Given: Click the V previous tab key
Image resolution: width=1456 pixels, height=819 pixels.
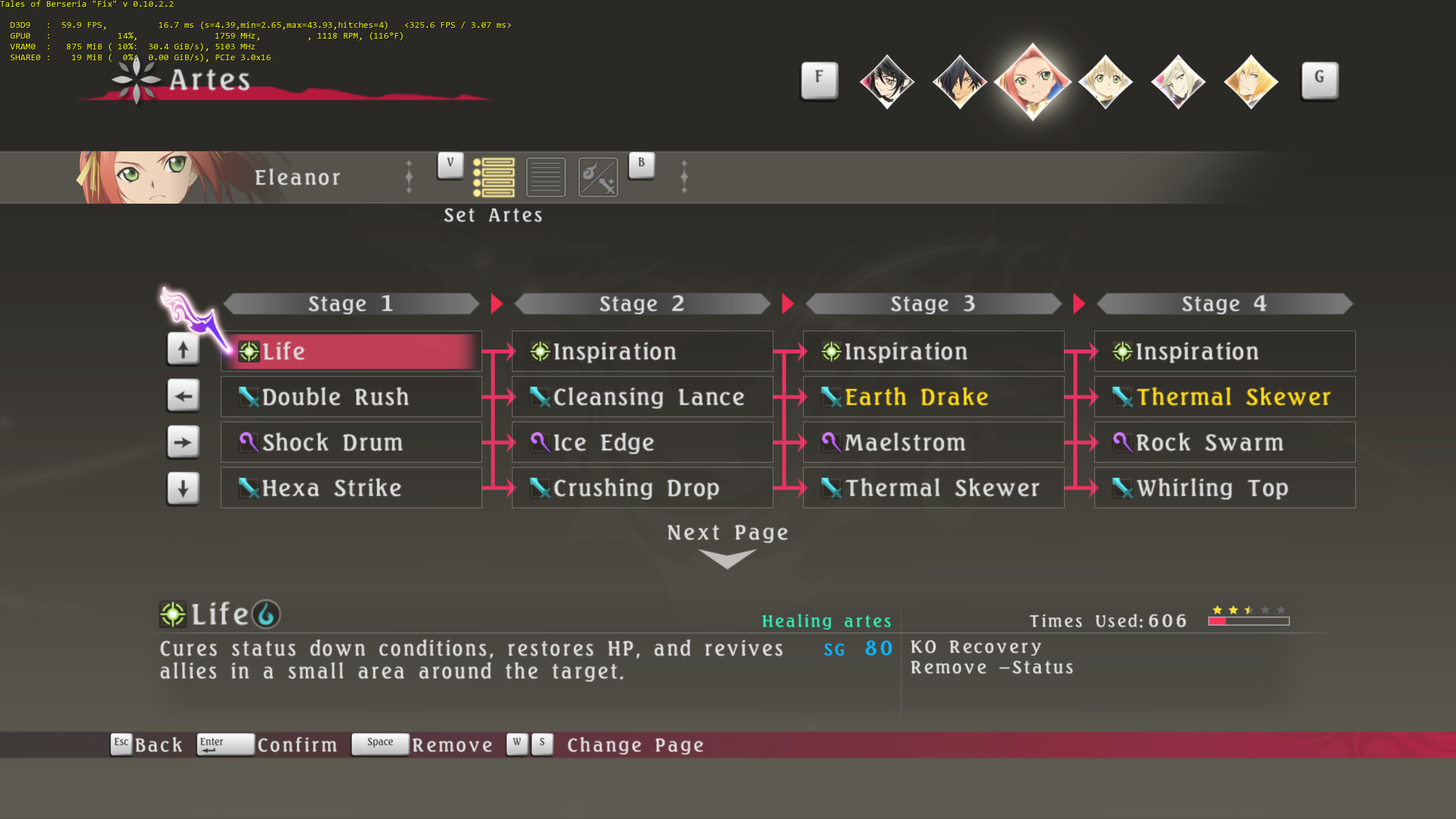Looking at the screenshot, I should [450, 164].
